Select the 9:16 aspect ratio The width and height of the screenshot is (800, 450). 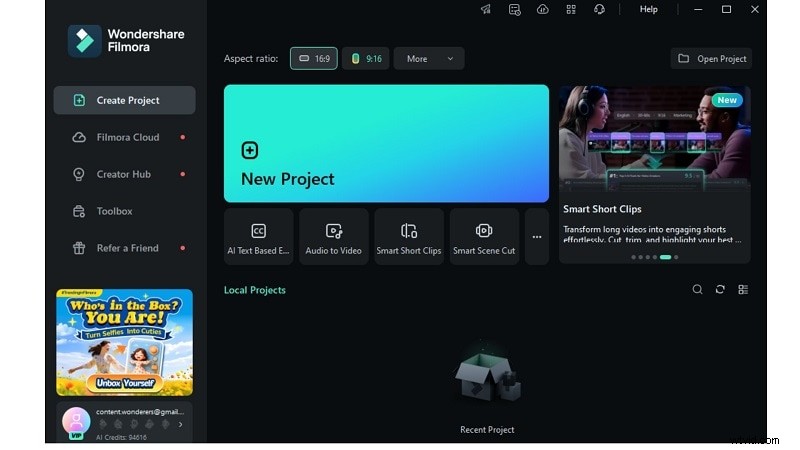click(x=366, y=59)
